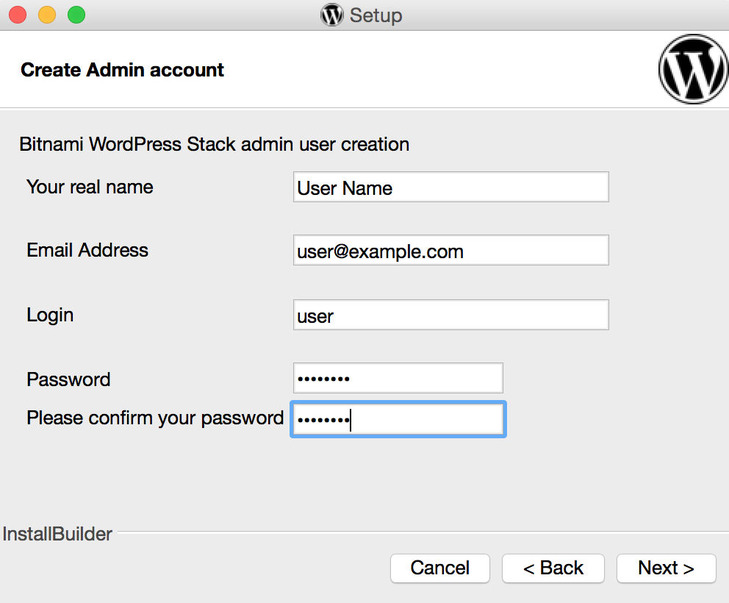Zoom the Setup window with green button
The image size is (729, 603).
click(x=76, y=14)
